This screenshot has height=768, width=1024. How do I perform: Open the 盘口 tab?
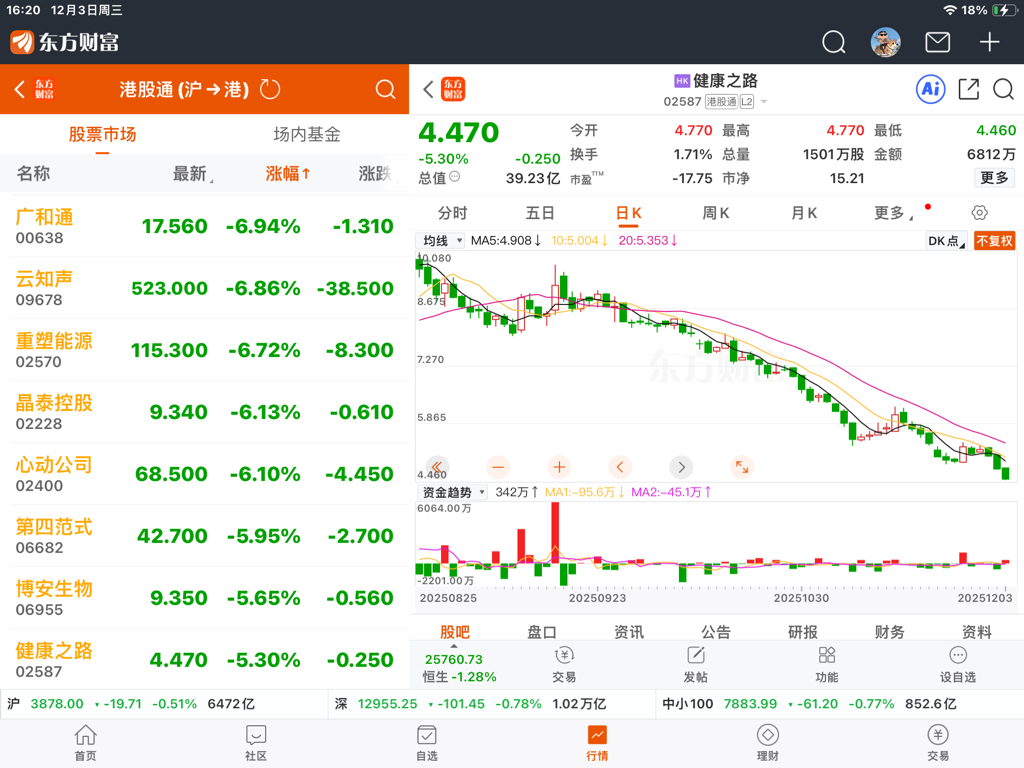[x=541, y=632]
